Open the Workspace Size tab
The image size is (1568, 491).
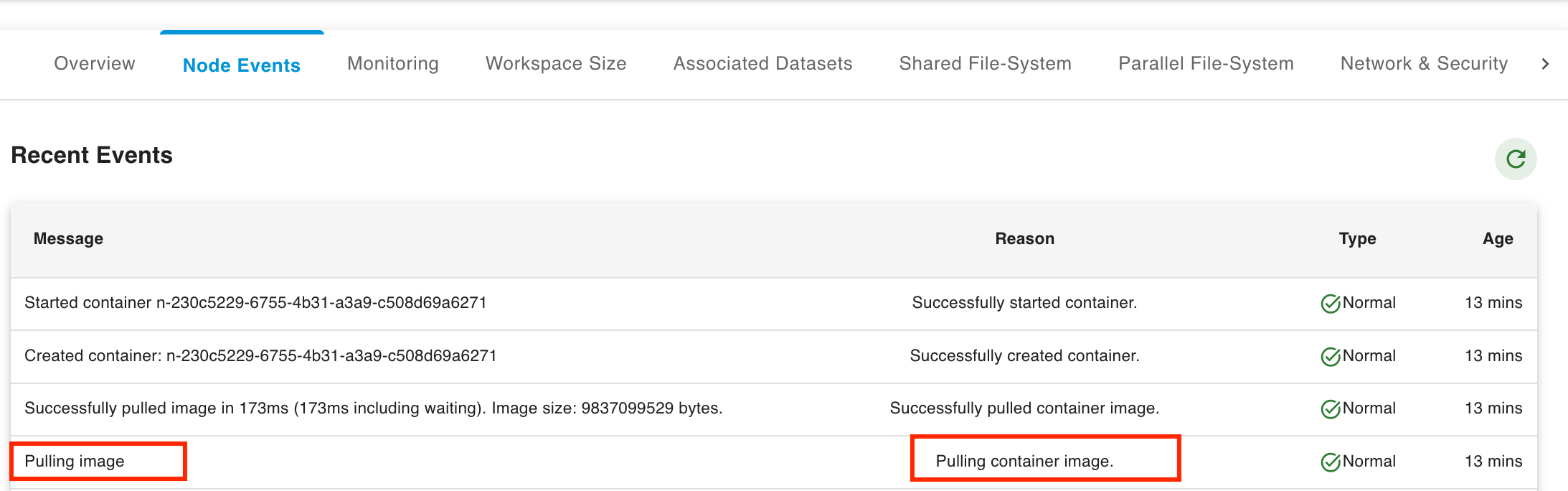556,64
